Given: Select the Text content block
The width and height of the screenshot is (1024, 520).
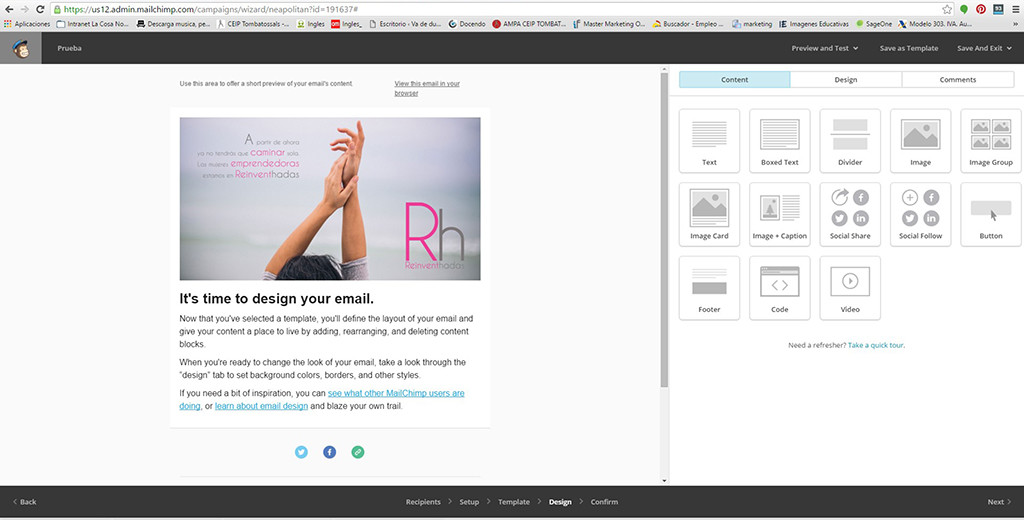Looking at the screenshot, I should (x=709, y=140).
